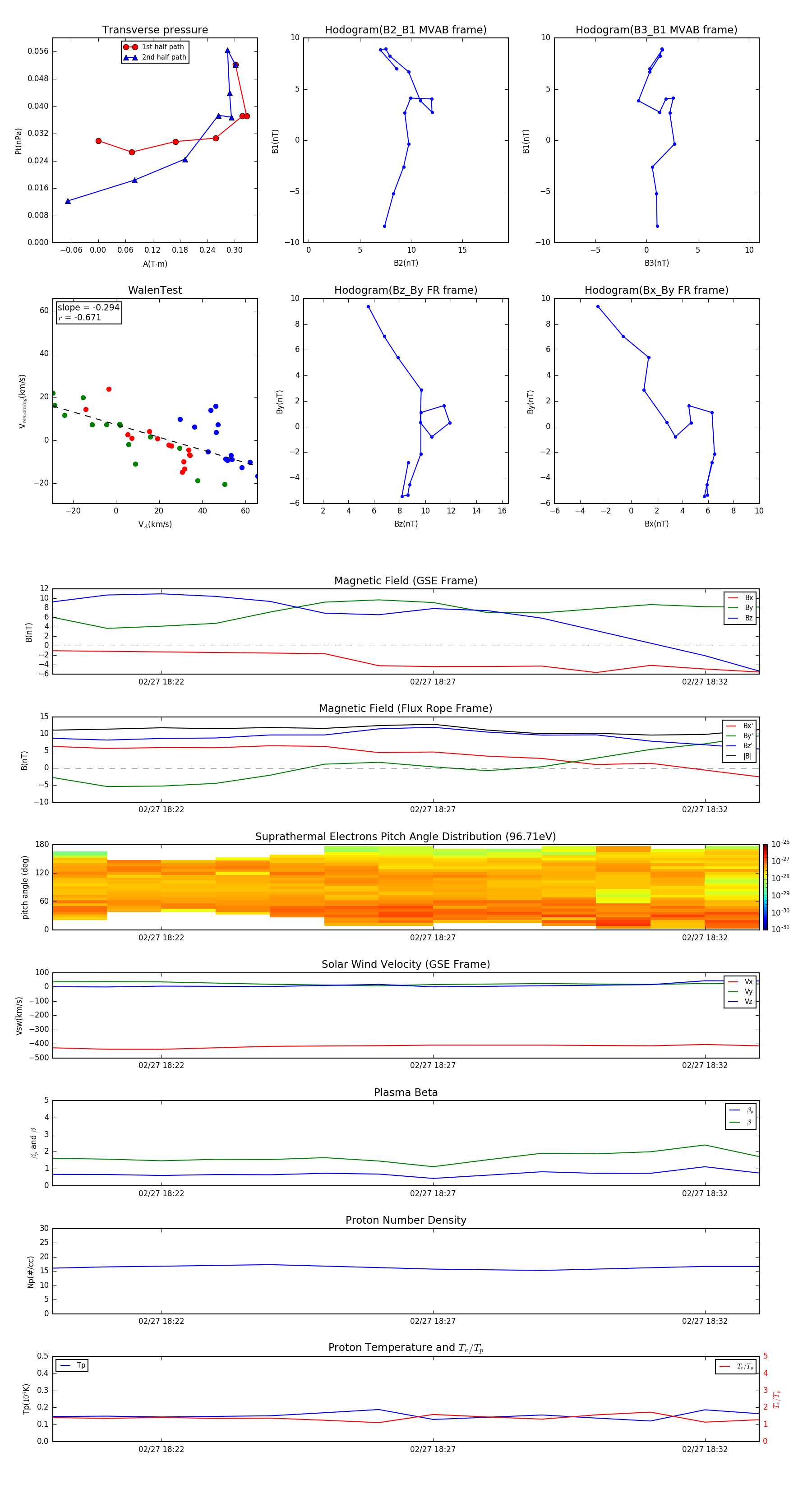Click '2nd half path' legend entry
This screenshot has width=812, height=1489.
[155, 57]
